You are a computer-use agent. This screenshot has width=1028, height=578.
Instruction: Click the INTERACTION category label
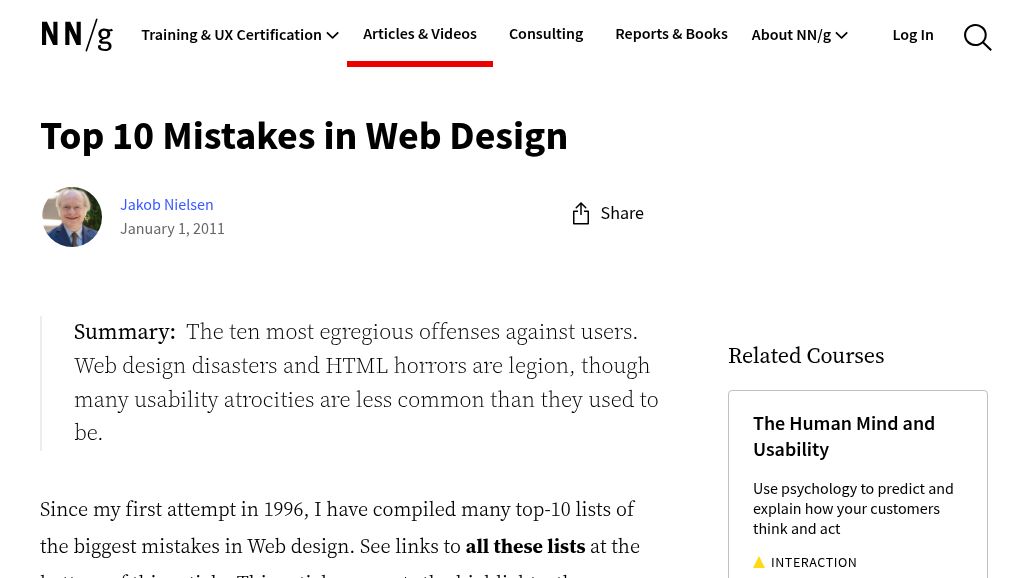813,563
